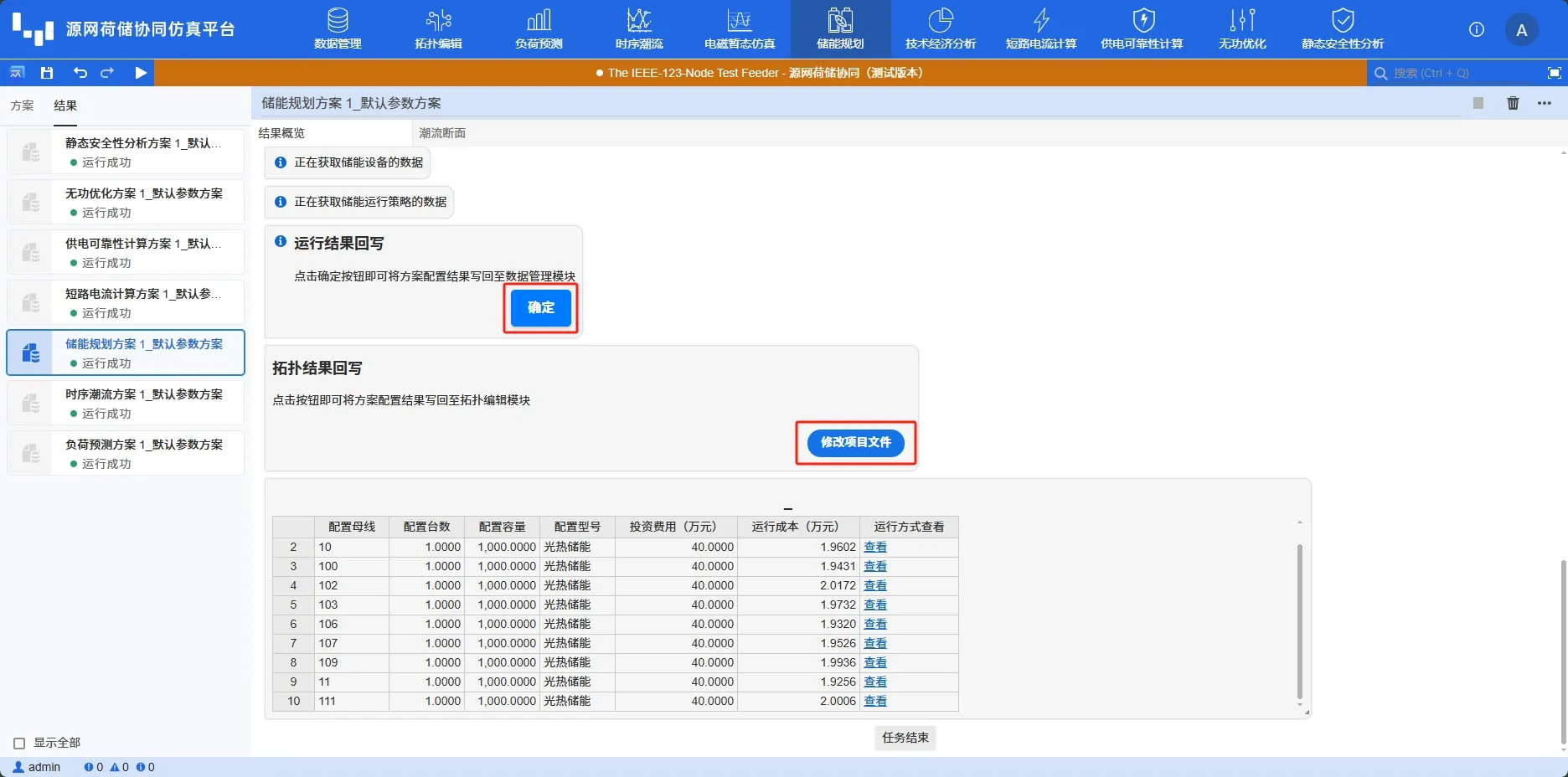Click the 修改项目文件 button
Viewport: 1568px width, 777px height.
click(855, 442)
